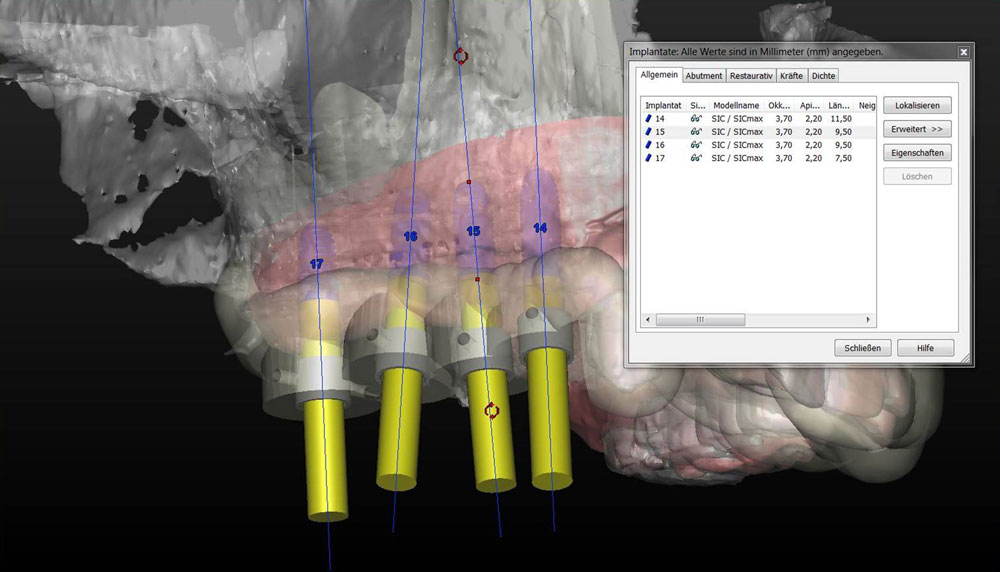The image size is (1000, 572).
Task: Toggle visibility glasses icon for implant 16
Action: point(696,145)
